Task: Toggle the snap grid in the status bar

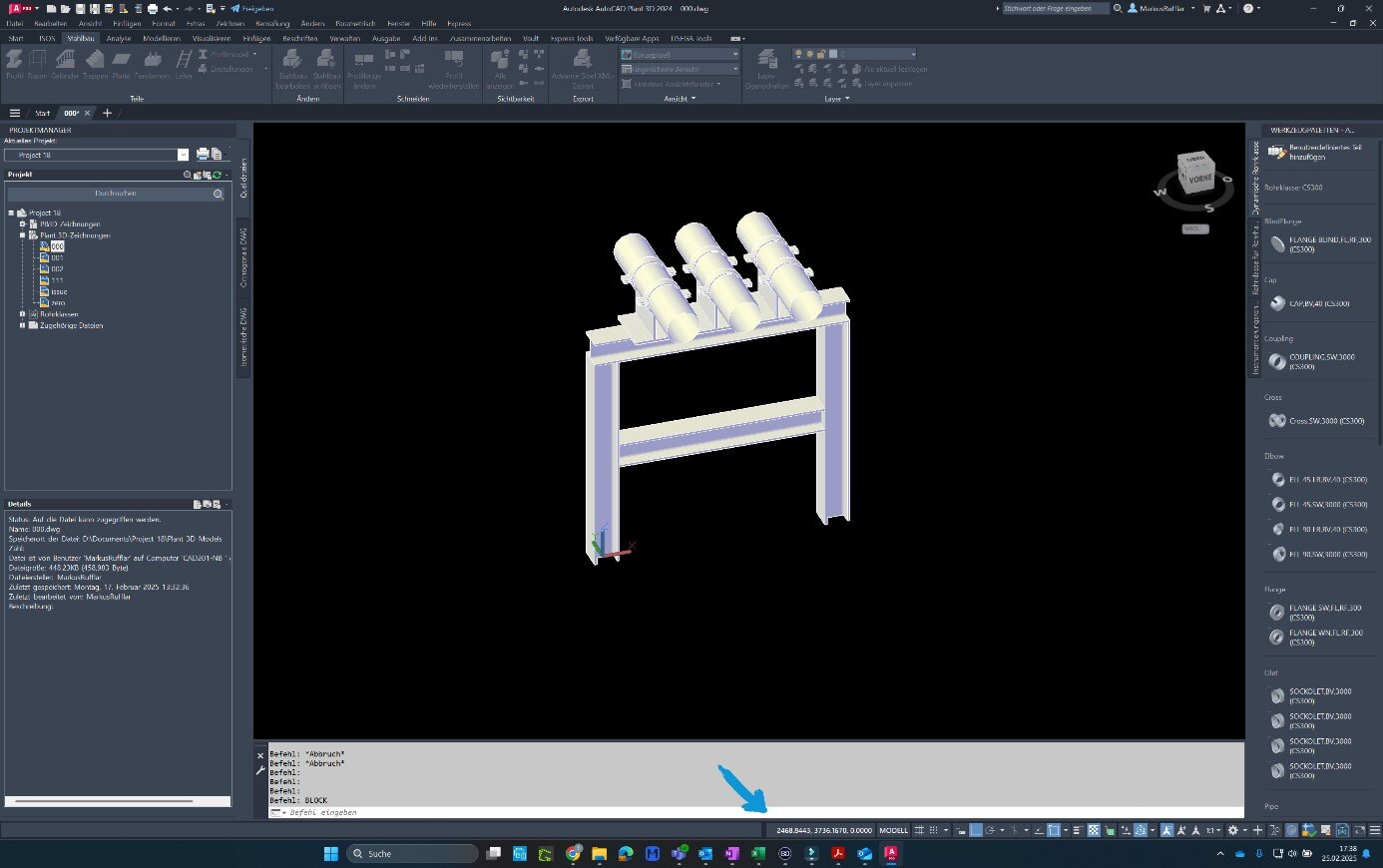Action: [x=933, y=830]
